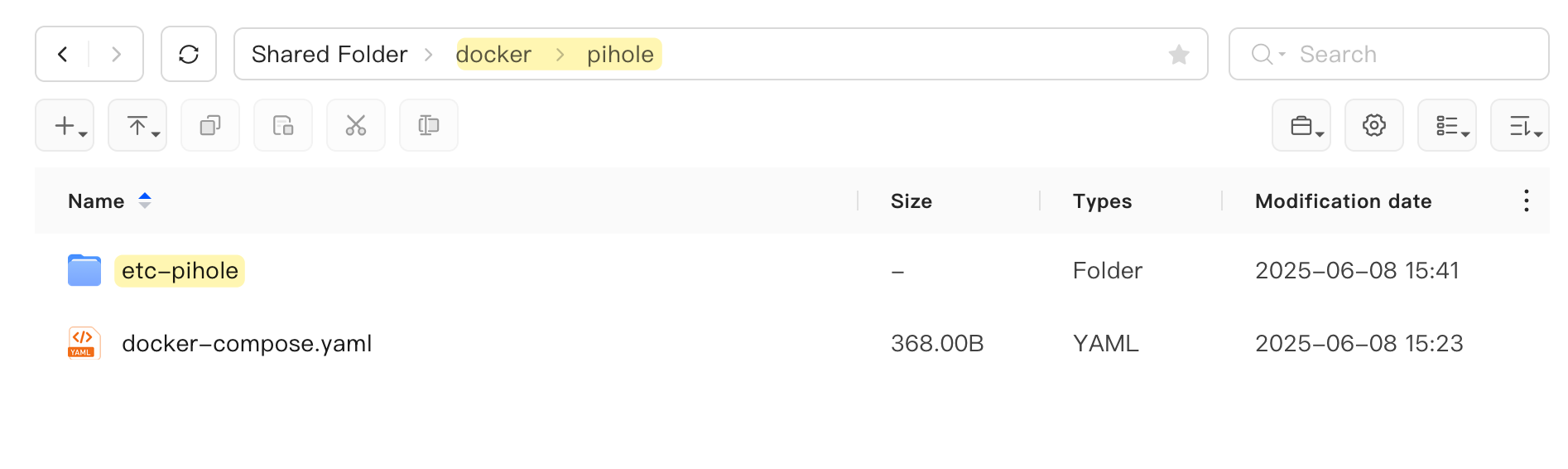This screenshot has width=1568, height=469.
Task: Open column options three-dot menu
Action: (1526, 201)
